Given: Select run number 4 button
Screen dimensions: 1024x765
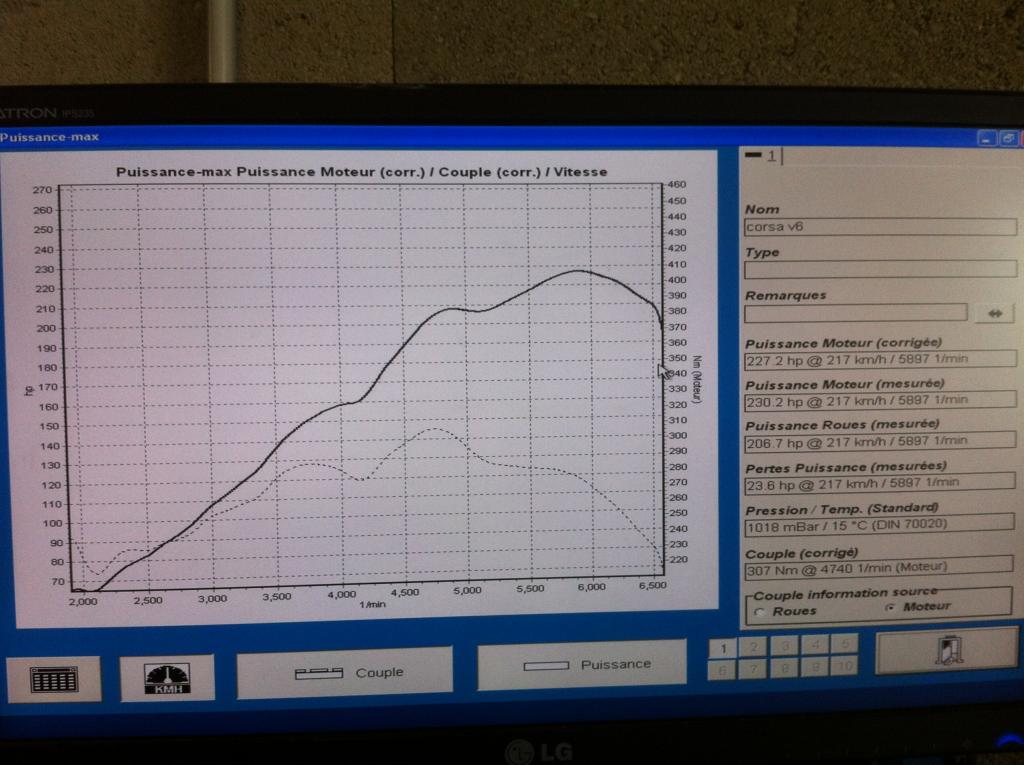Looking at the screenshot, I should (814, 645).
